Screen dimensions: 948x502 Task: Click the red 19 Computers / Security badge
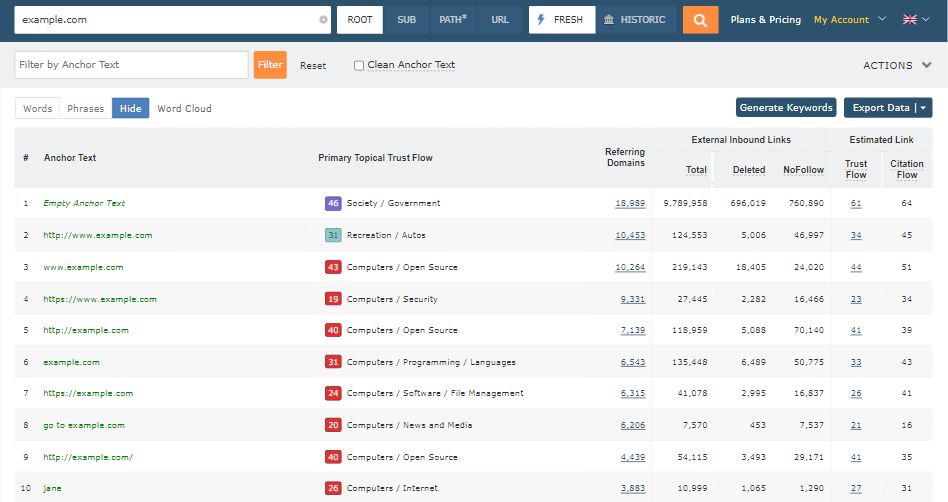pos(333,299)
